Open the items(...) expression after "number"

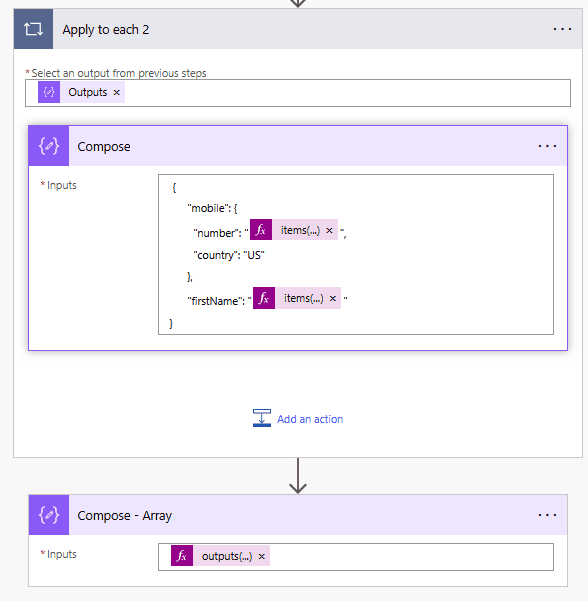click(x=300, y=230)
